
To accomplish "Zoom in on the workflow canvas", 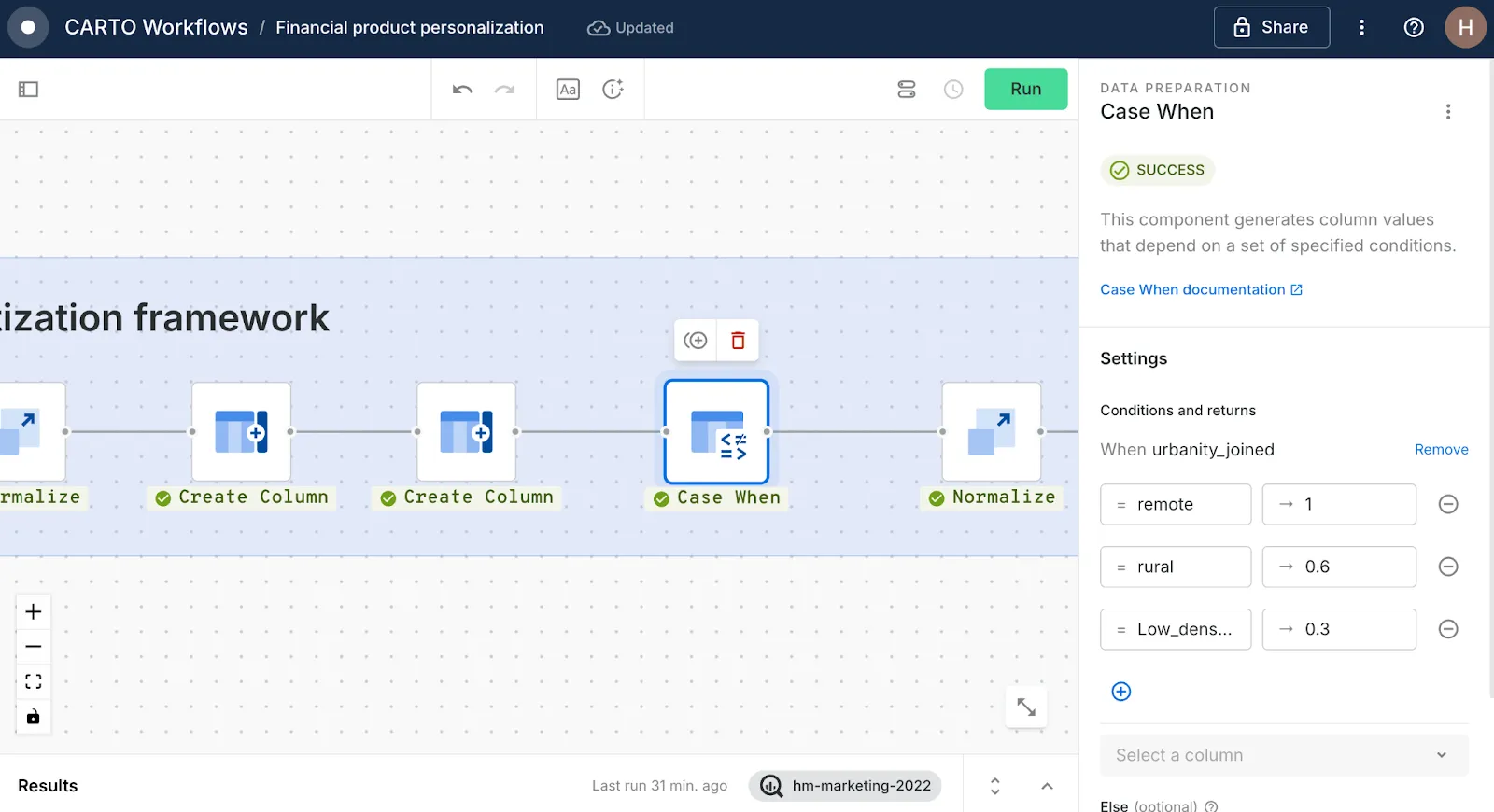I will coord(34,612).
